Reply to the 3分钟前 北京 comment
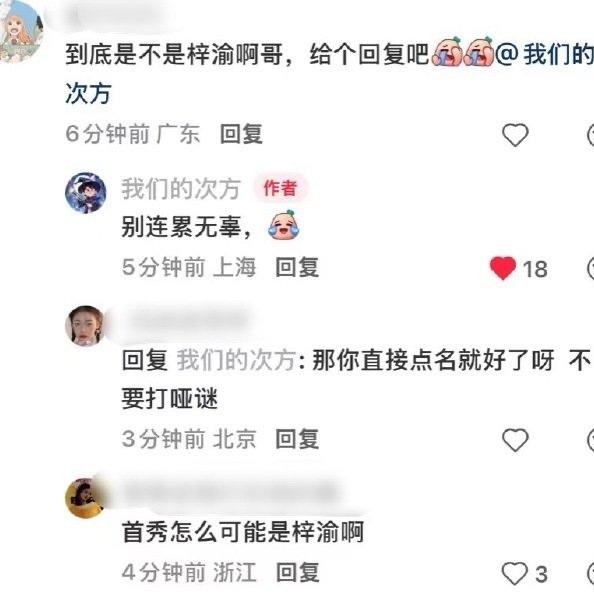This screenshot has height=594, width=594. tap(297, 439)
